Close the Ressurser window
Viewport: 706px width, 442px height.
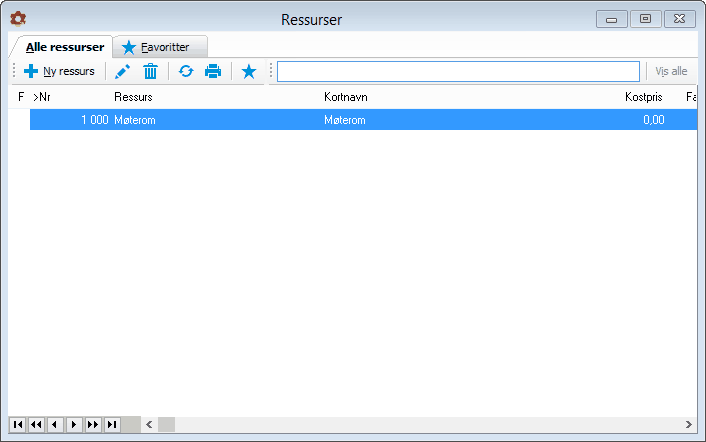click(x=680, y=19)
